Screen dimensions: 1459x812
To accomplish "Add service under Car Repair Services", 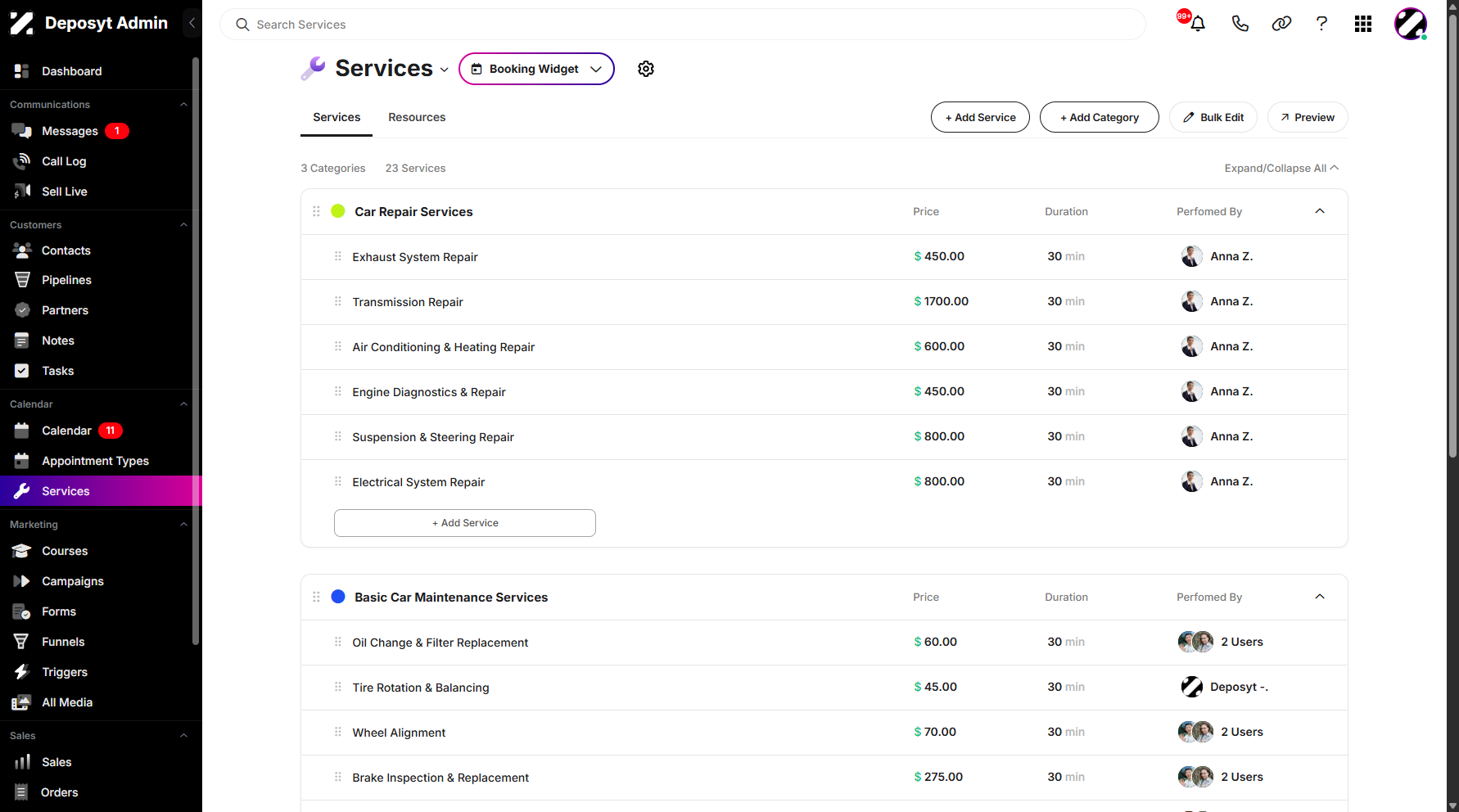I will tap(464, 523).
